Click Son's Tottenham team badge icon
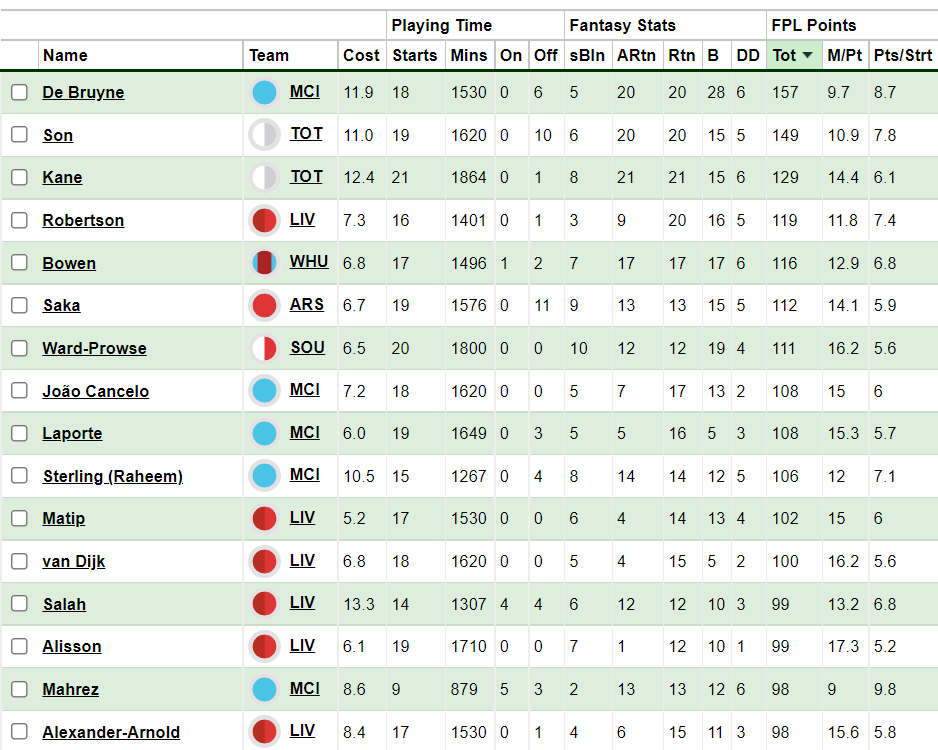The image size is (938, 750). [x=264, y=135]
